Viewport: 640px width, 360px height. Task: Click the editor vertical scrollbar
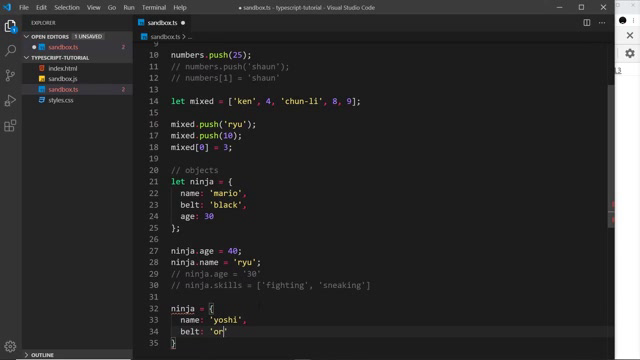pyautogui.click(x=611, y=155)
